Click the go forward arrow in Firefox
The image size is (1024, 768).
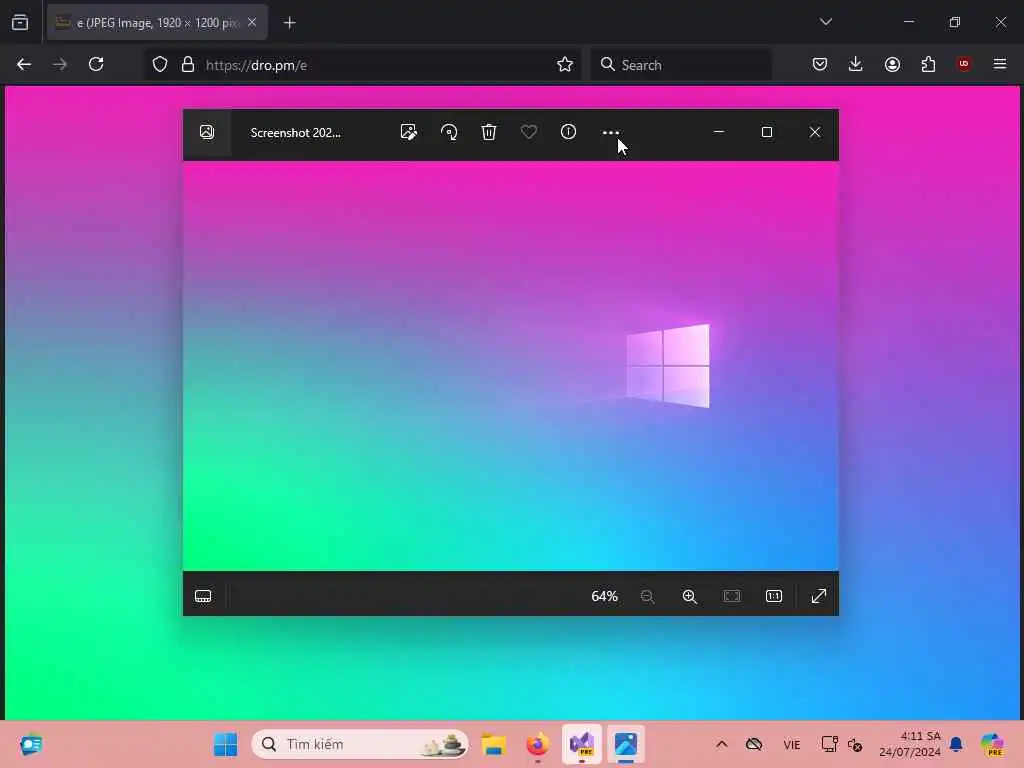[x=60, y=65]
